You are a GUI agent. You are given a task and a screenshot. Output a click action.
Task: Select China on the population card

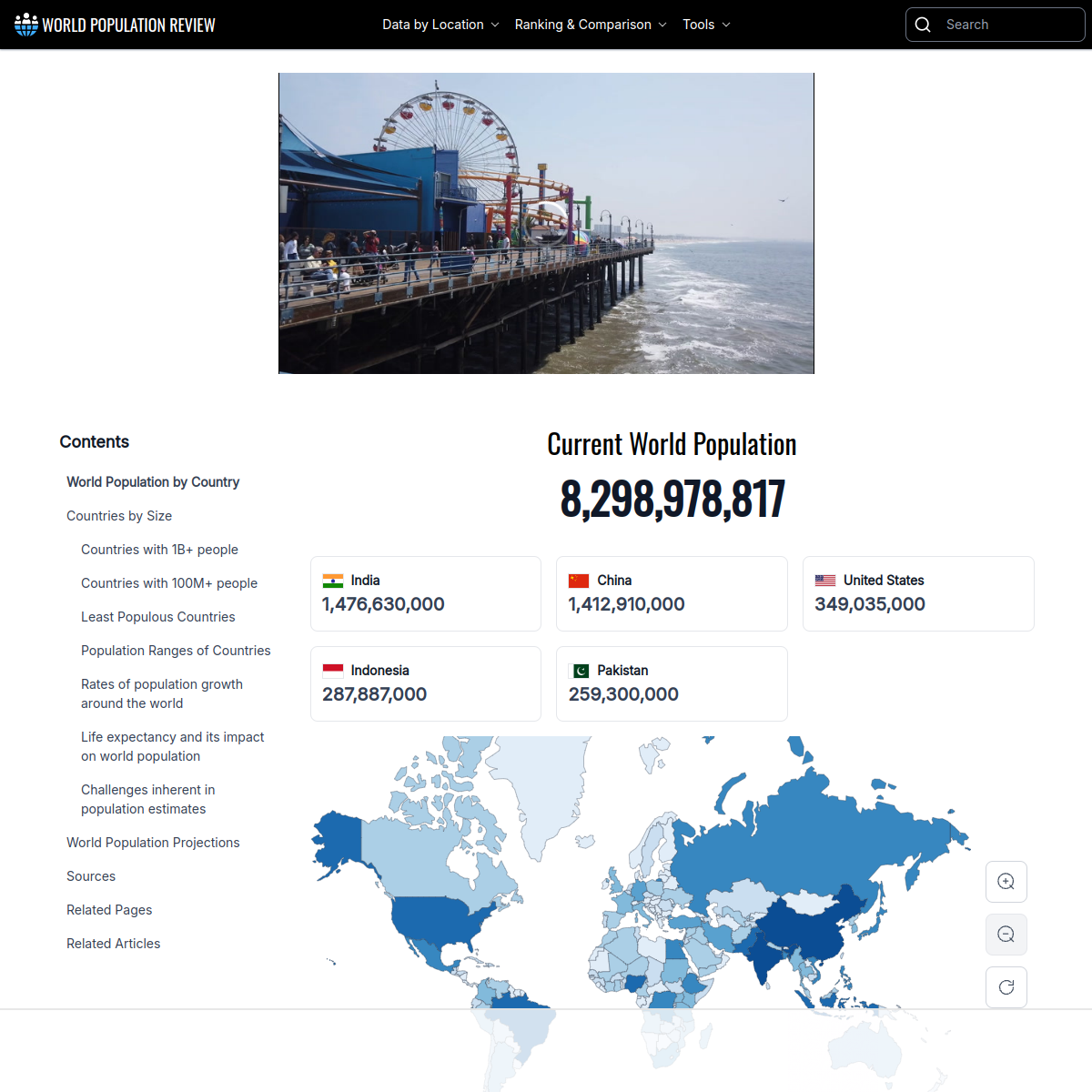pyautogui.click(x=613, y=580)
